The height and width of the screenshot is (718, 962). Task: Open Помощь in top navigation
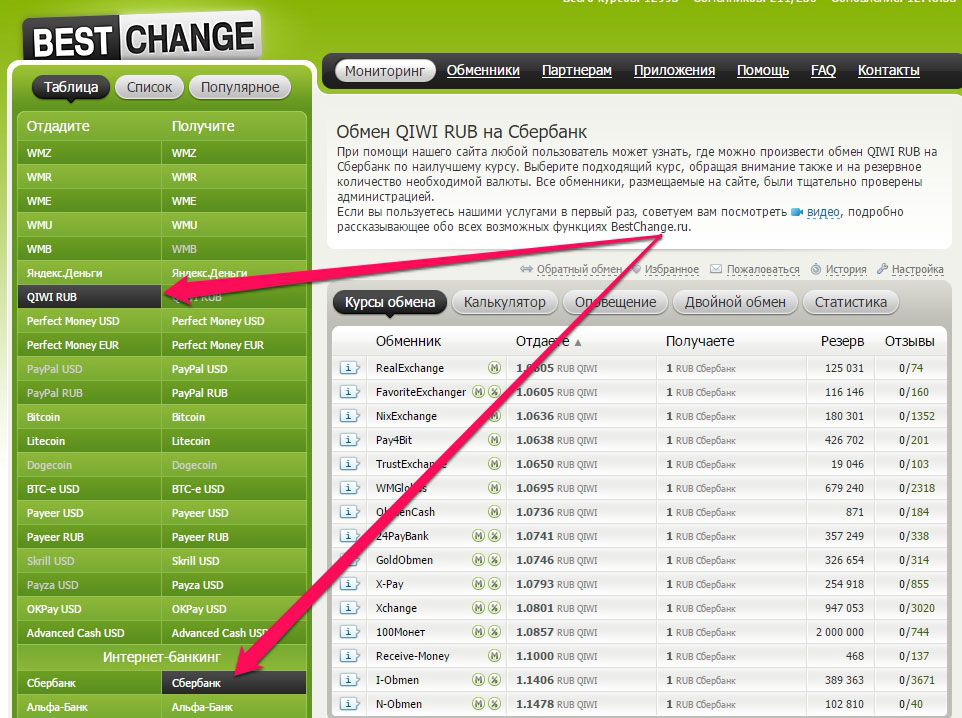click(x=763, y=71)
